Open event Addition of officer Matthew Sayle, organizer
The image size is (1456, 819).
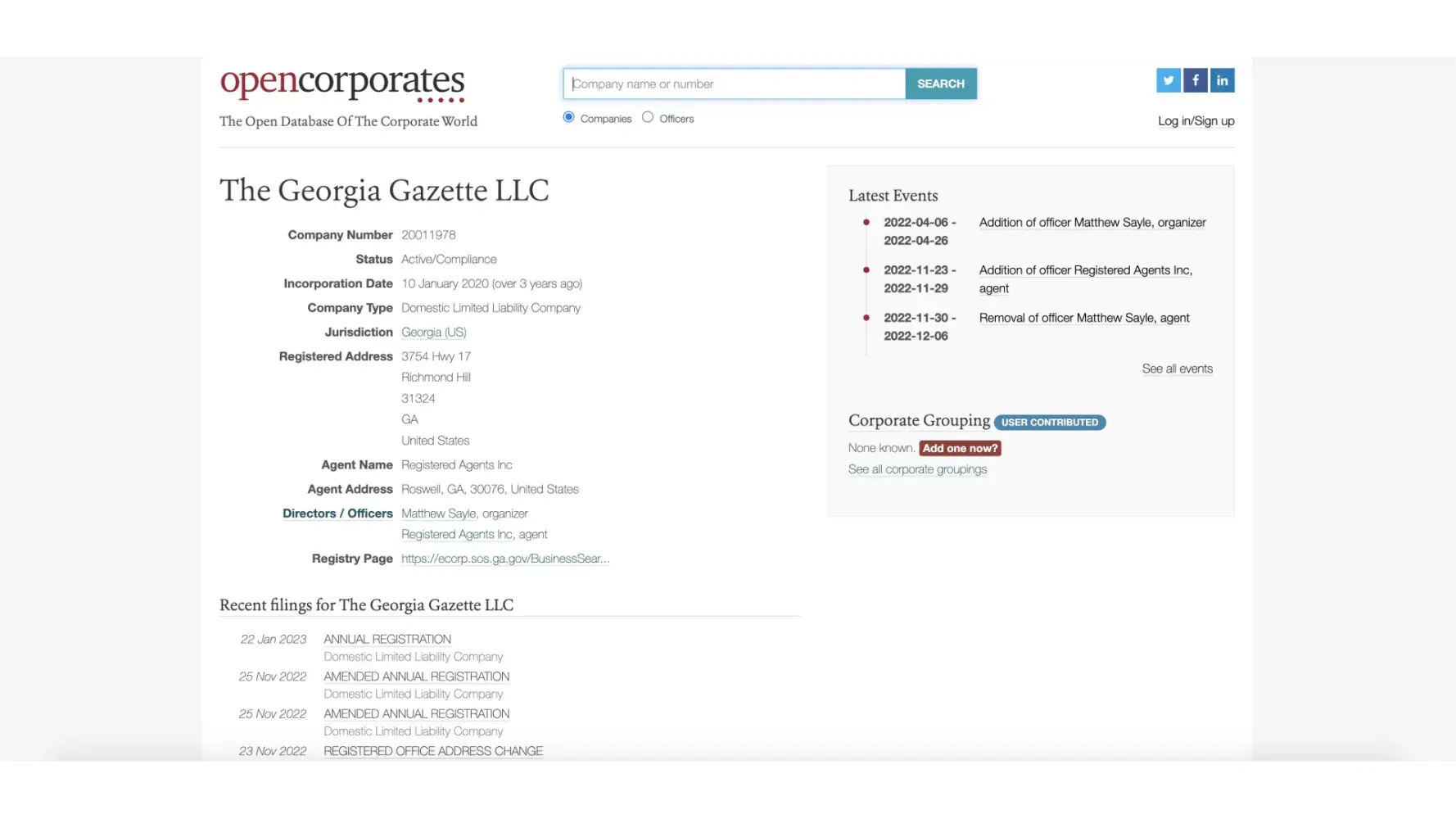click(1092, 223)
